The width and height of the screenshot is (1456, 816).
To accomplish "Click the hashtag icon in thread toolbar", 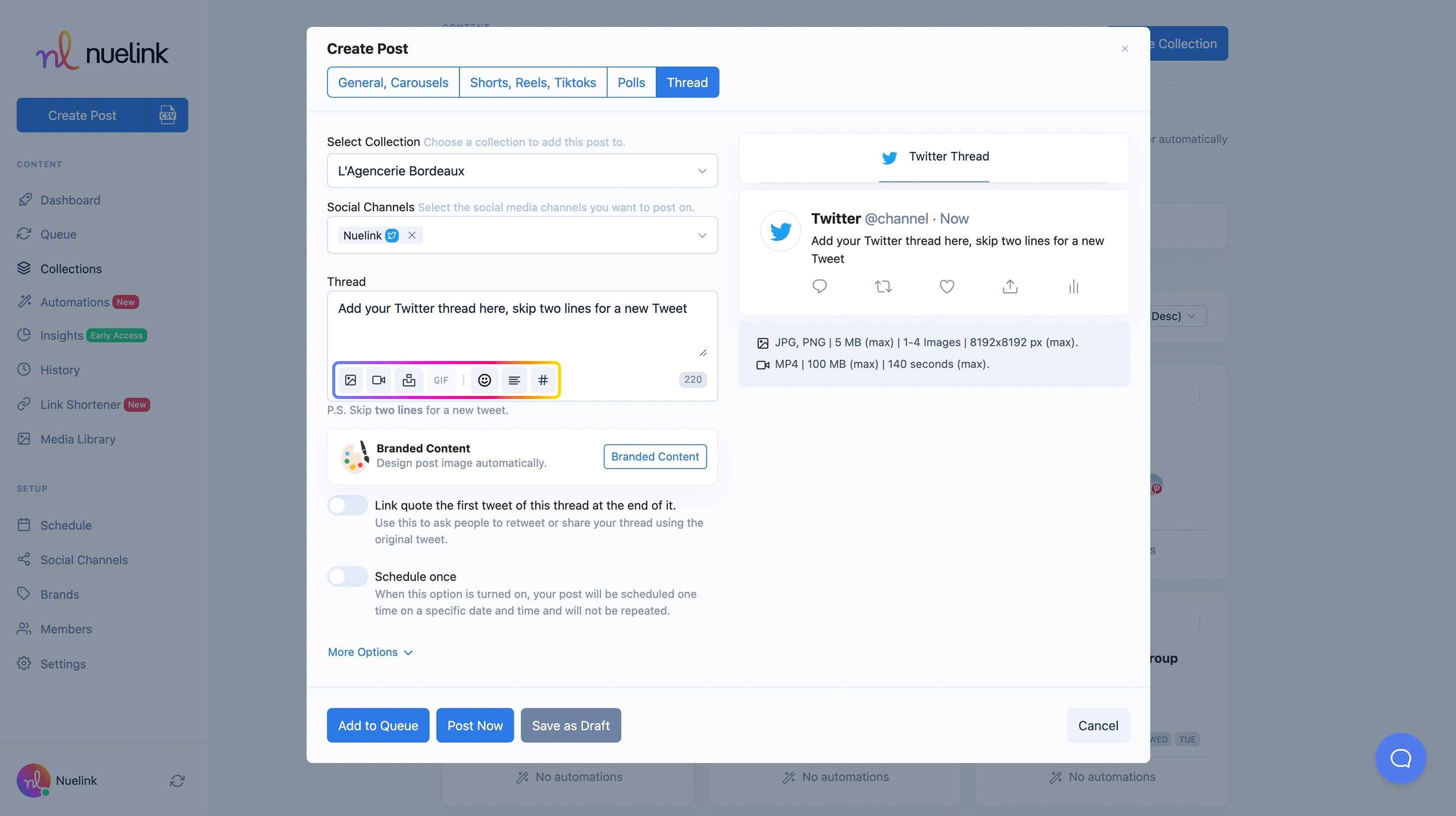I will coord(543,380).
